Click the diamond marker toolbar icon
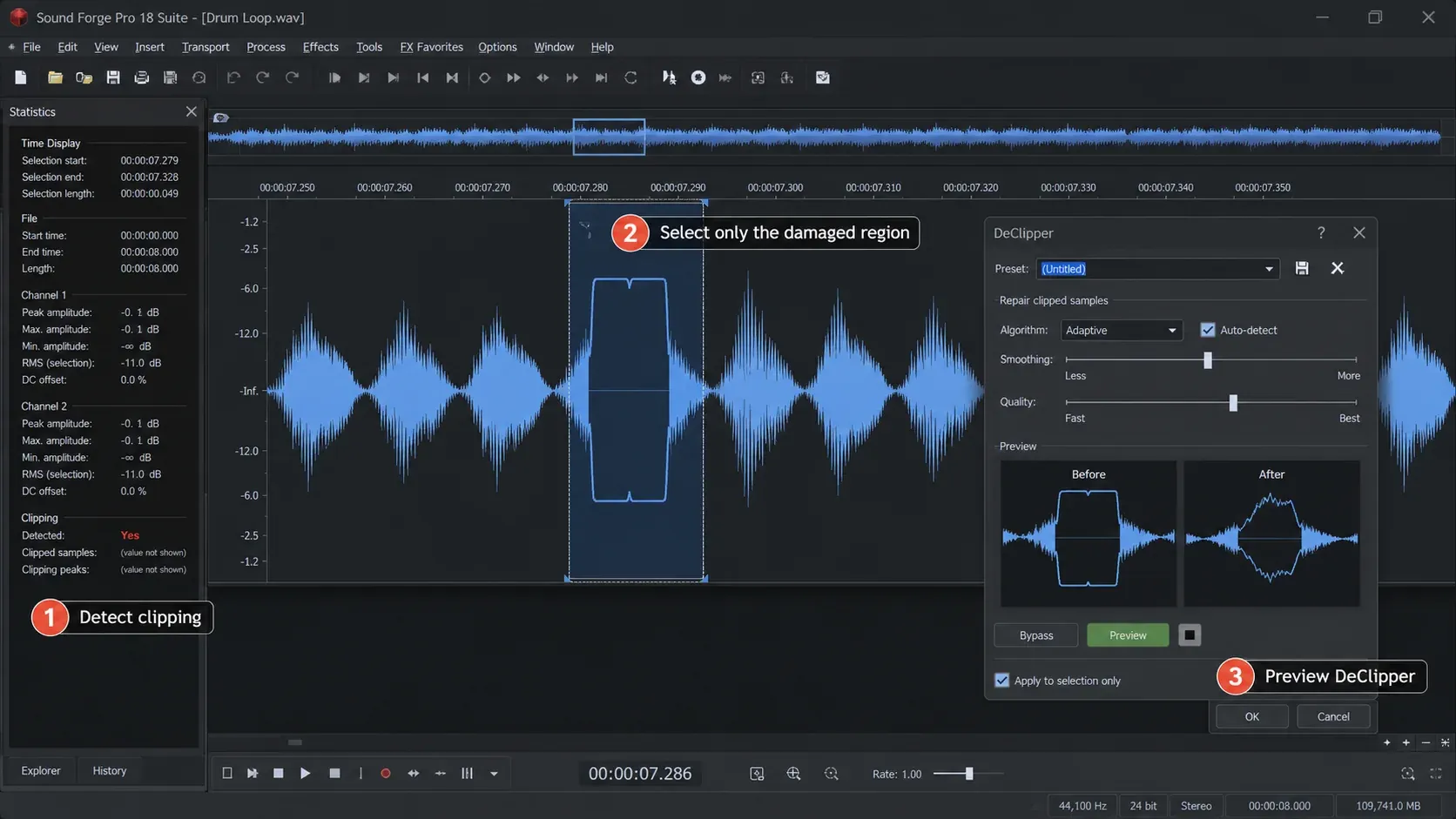Image resolution: width=1456 pixels, height=819 pixels. pyautogui.click(x=484, y=77)
